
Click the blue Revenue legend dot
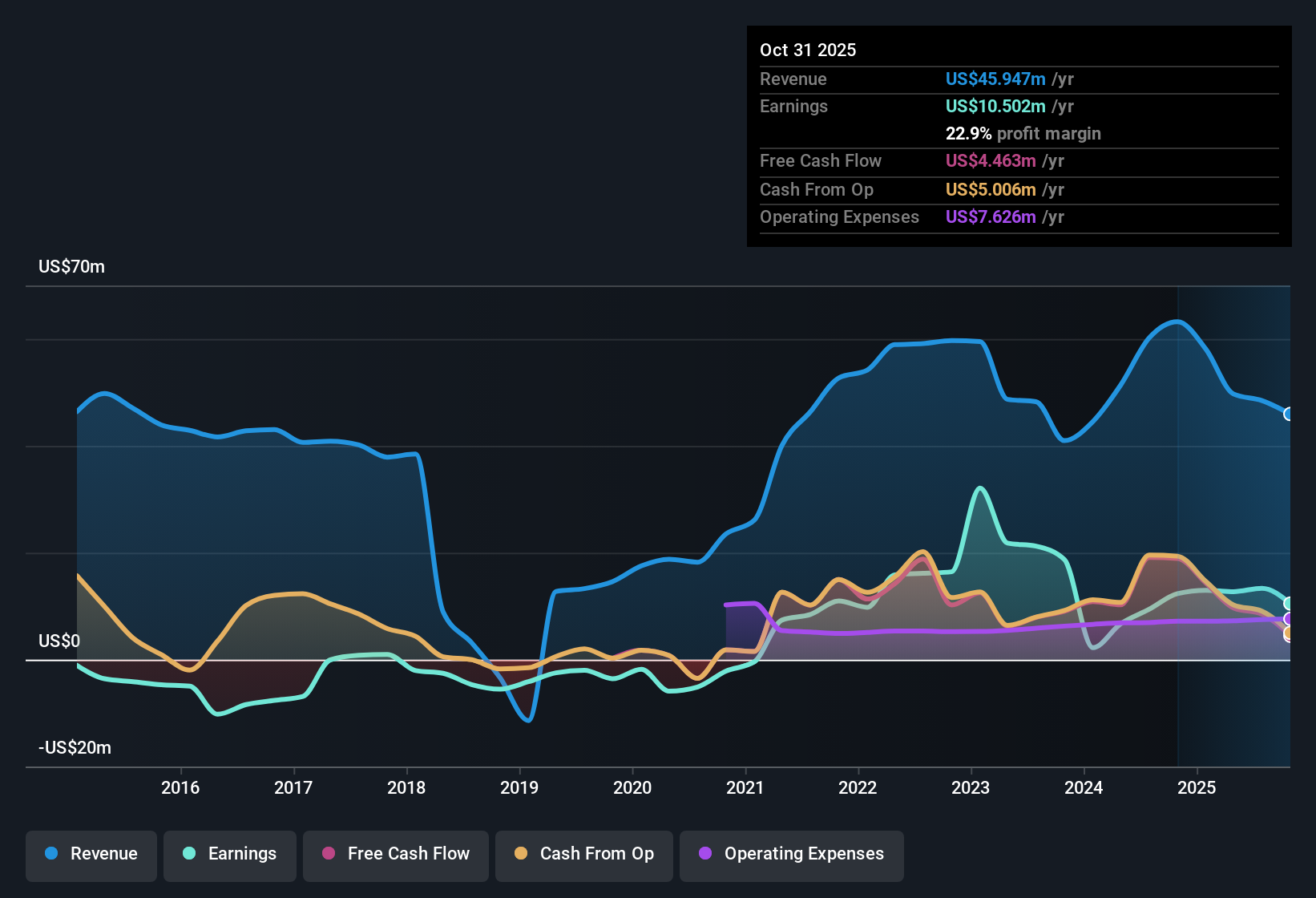(x=50, y=854)
